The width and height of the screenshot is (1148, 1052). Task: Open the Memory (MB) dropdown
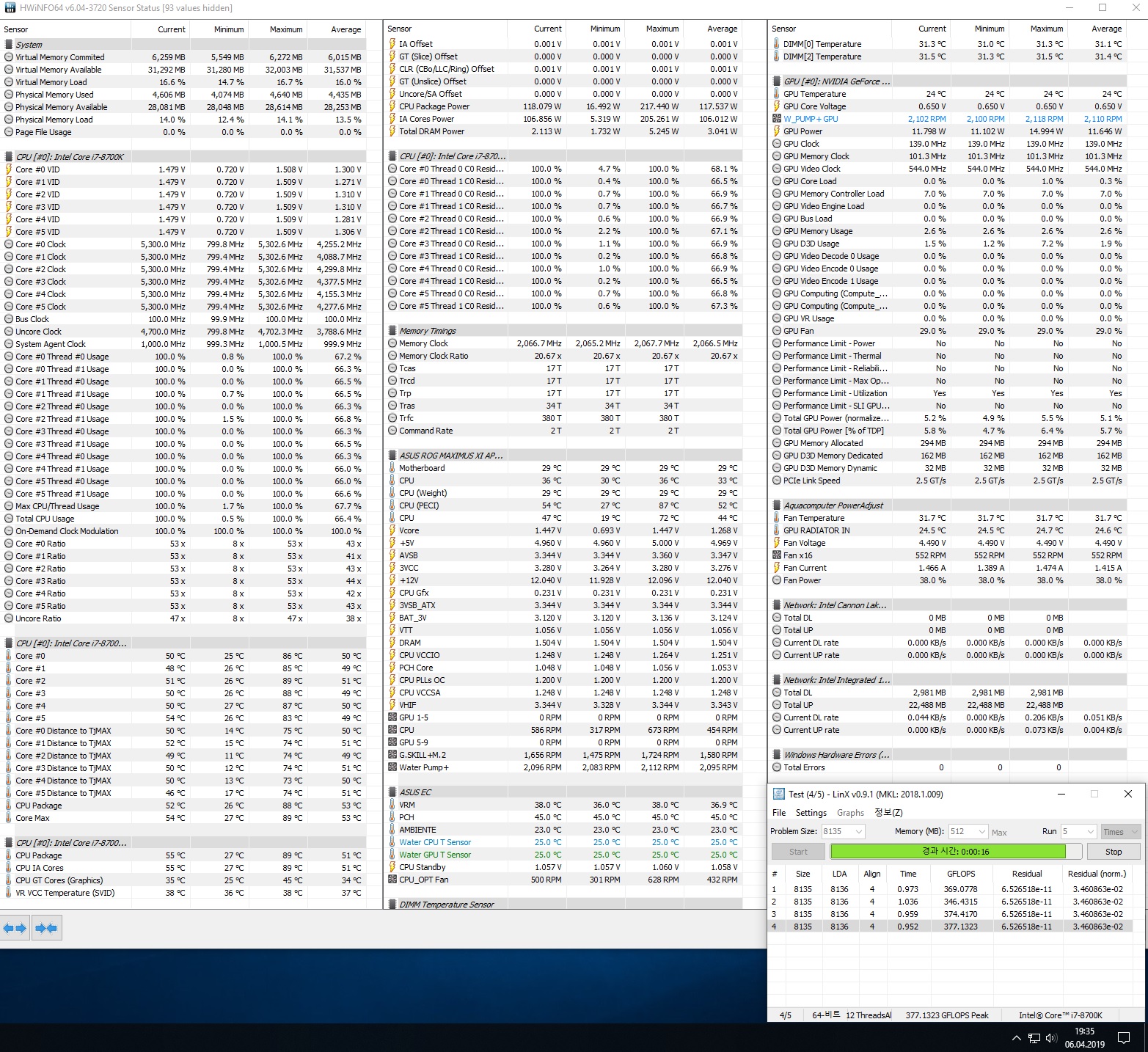tap(982, 831)
